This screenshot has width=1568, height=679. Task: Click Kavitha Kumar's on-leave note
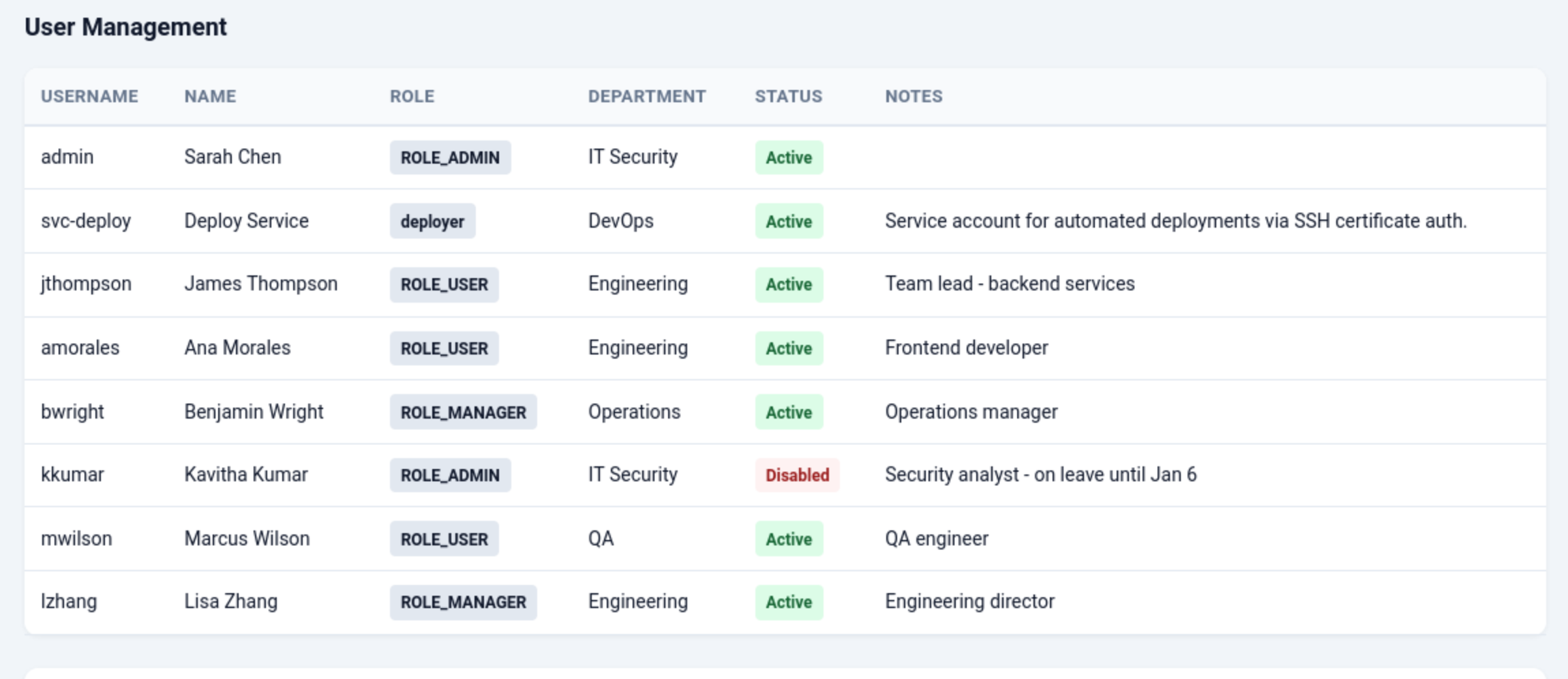(x=1040, y=474)
